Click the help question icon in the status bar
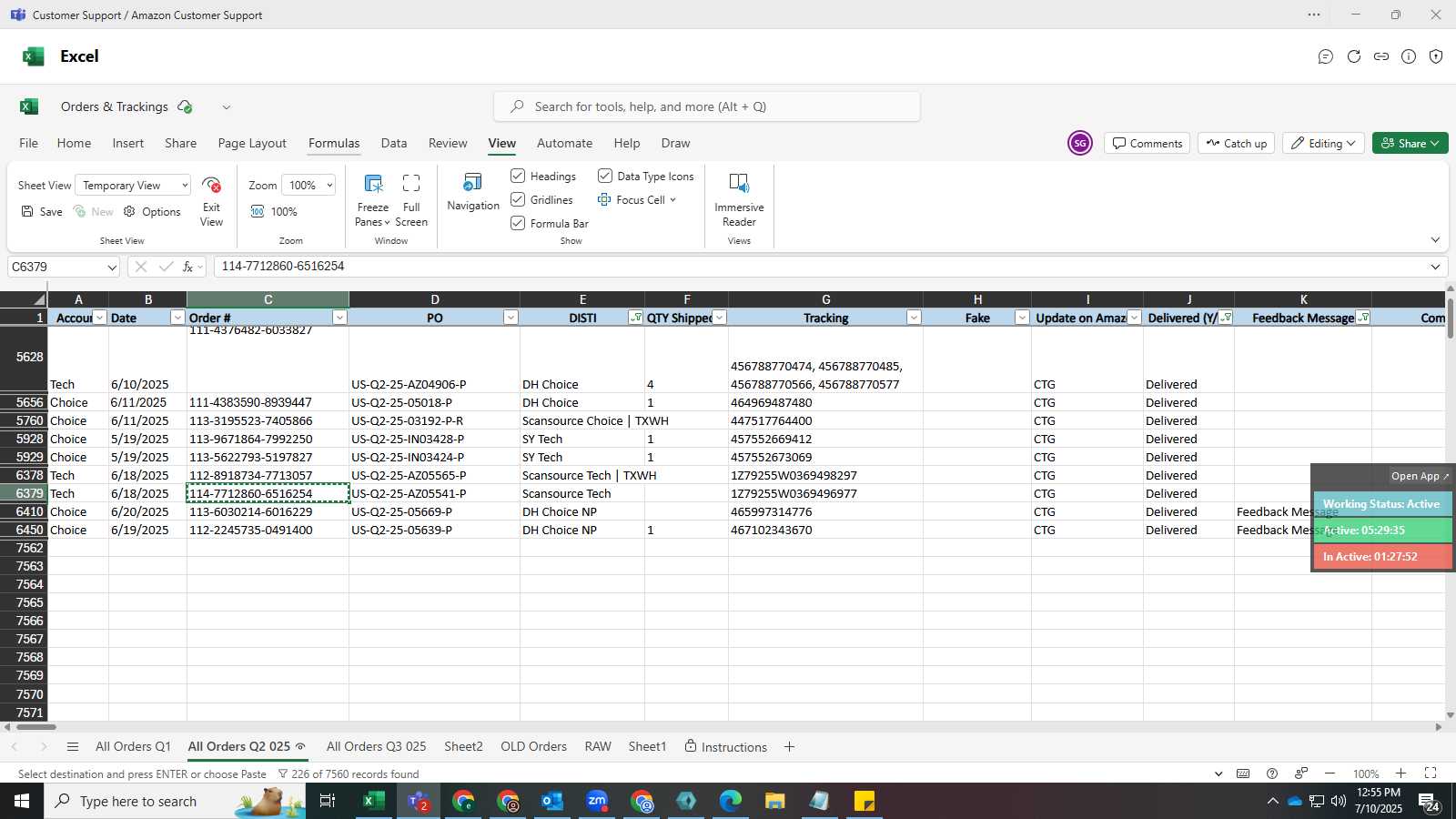This screenshot has width=1456, height=819. coord(1272,773)
